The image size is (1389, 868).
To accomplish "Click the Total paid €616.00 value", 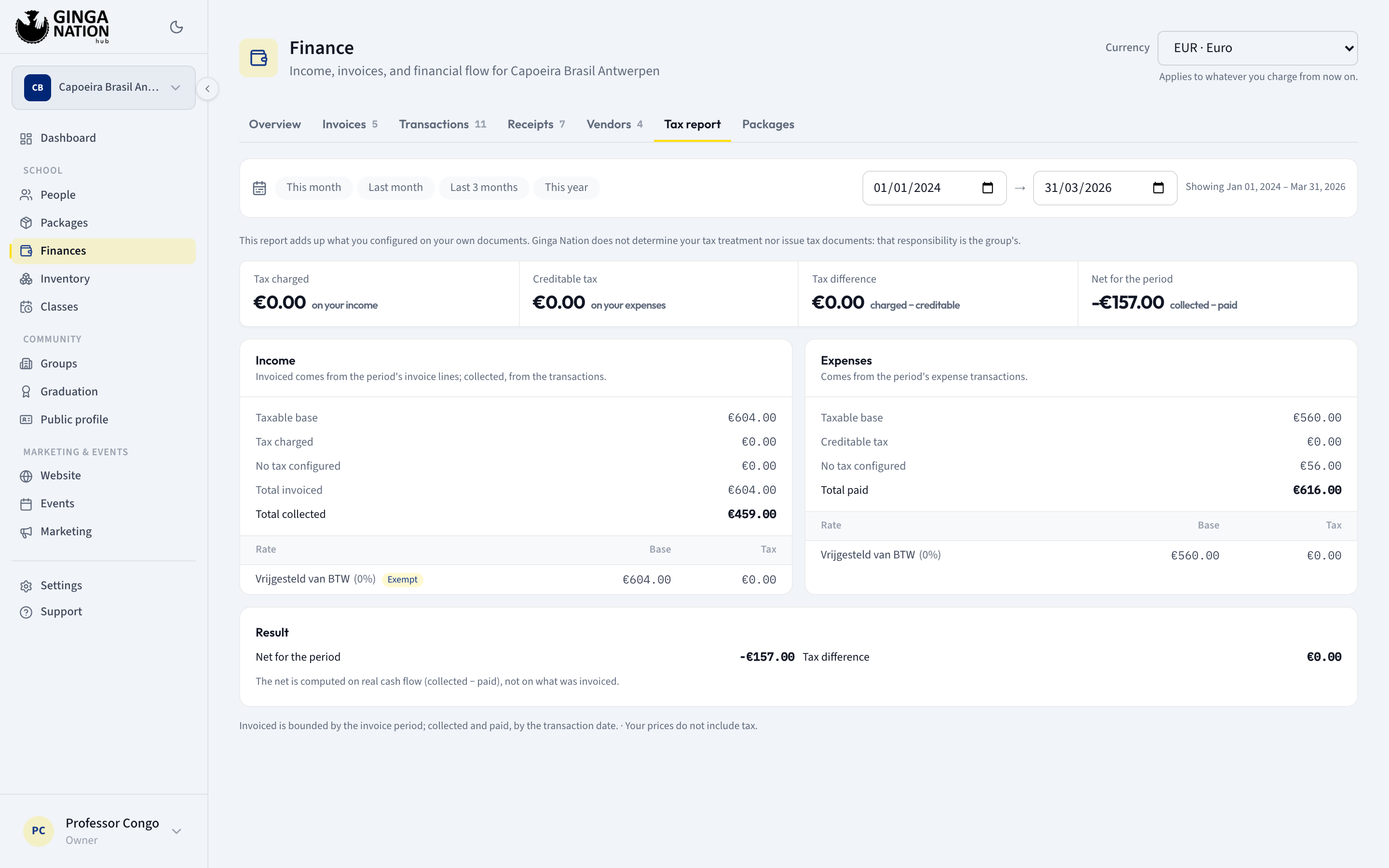I will 1317,490.
